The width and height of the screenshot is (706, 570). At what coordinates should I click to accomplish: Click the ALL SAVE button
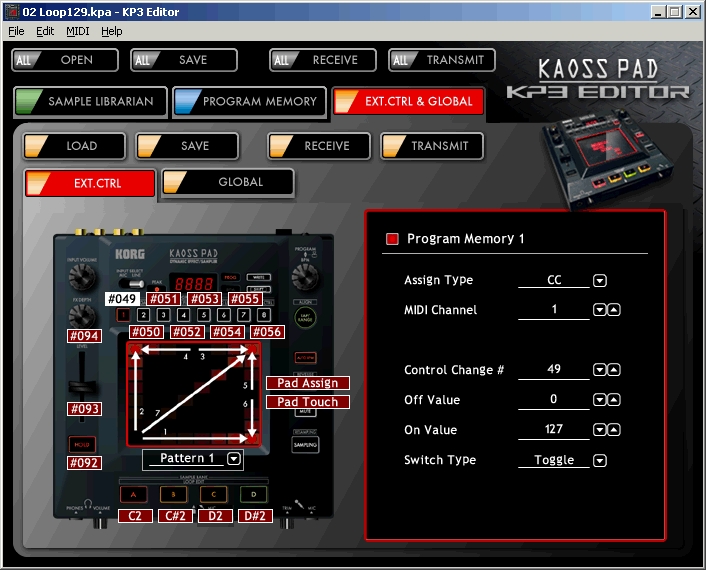coord(184,60)
